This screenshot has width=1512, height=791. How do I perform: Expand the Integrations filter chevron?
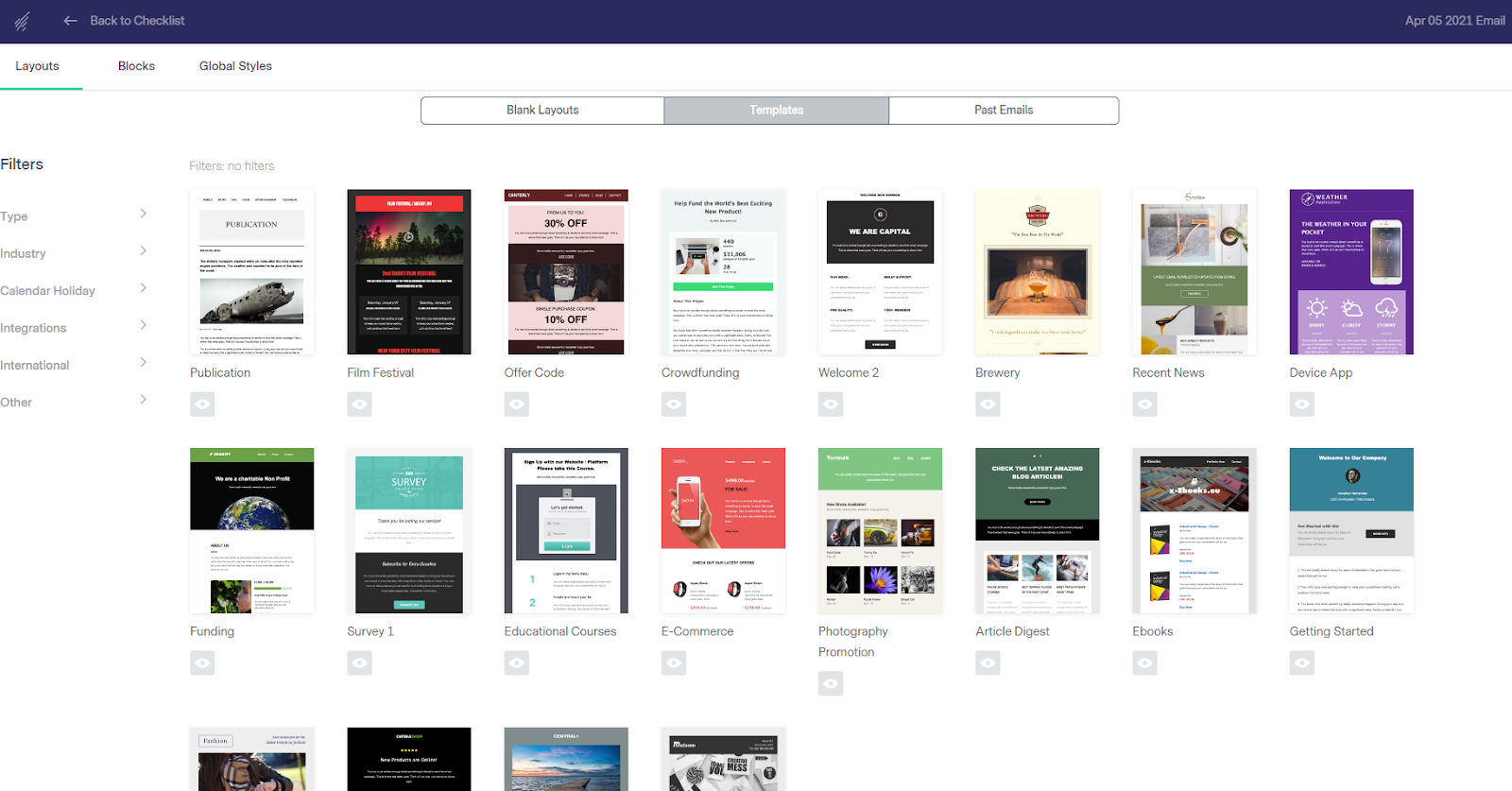pyautogui.click(x=144, y=325)
